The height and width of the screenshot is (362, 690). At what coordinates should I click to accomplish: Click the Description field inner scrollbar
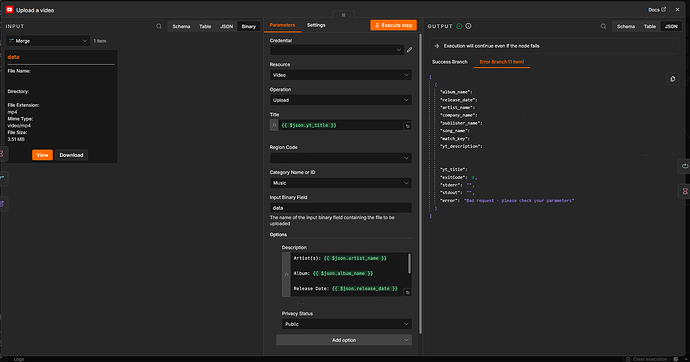(410, 263)
